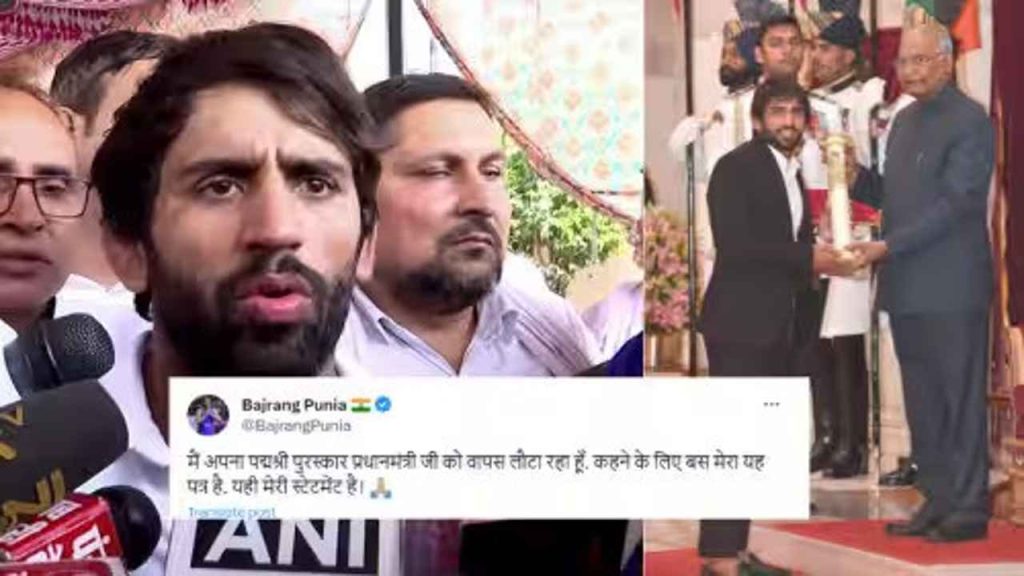Screen dimensions: 1024x576
Task: Click the blue verified badge beside Bajrang Punia
Action: pyautogui.click(x=383, y=405)
